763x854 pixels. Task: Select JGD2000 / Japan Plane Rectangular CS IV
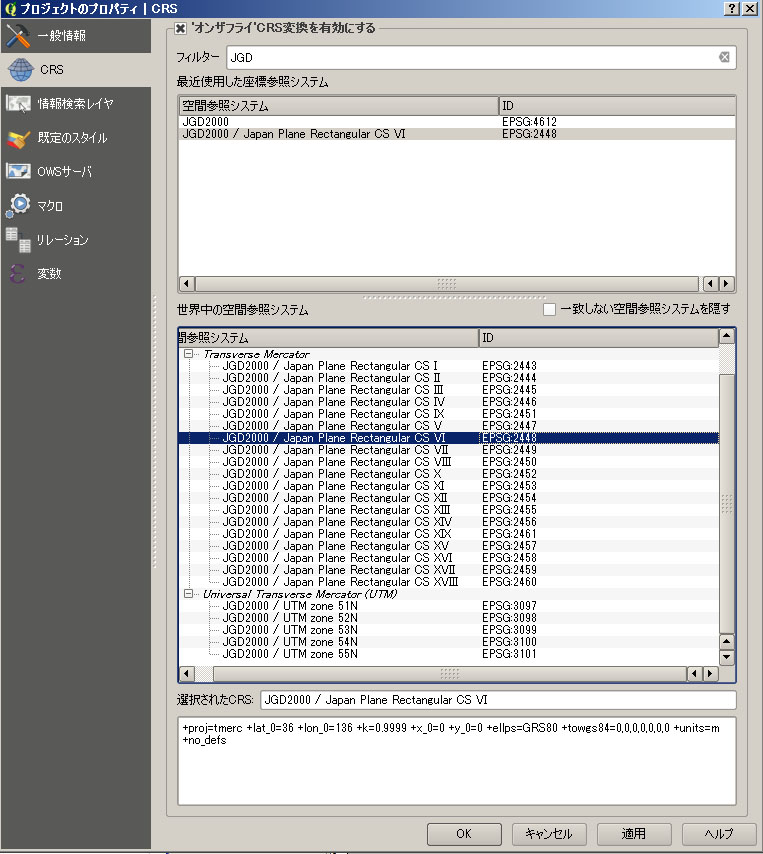pos(334,402)
